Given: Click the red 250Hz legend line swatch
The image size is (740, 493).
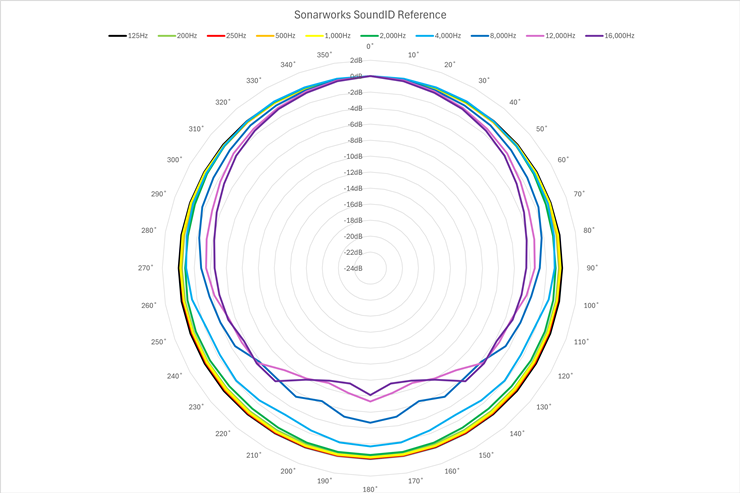Looking at the screenshot, I should [216, 36].
